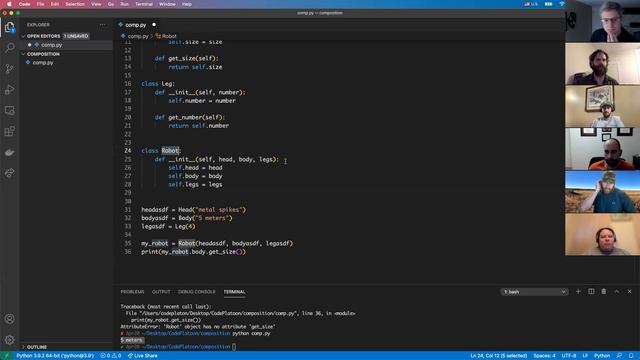Image resolution: width=640 pixels, height=360 pixels.
Task: Close the terminal panel
Action: pos(629,291)
